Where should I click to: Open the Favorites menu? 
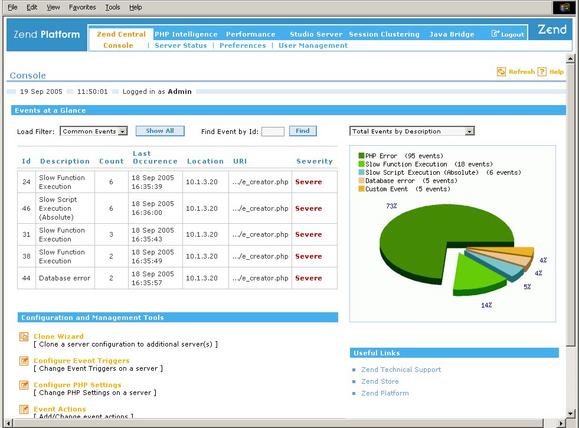pyautogui.click(x=82, y=7)
